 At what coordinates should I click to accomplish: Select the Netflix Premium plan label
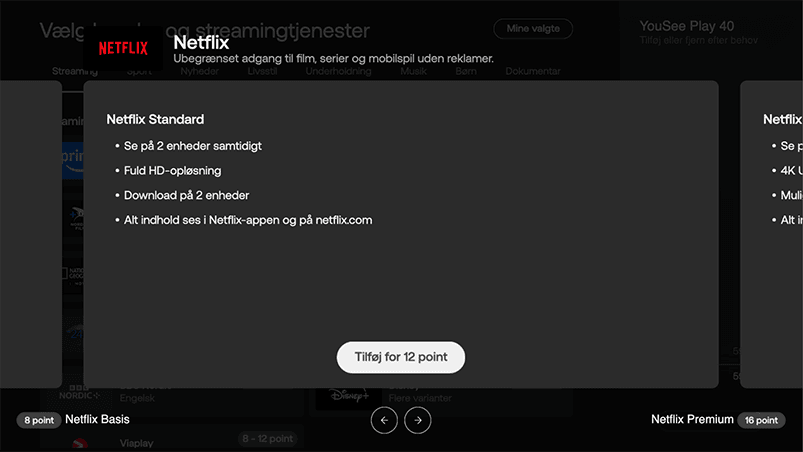tap(692, 419)
